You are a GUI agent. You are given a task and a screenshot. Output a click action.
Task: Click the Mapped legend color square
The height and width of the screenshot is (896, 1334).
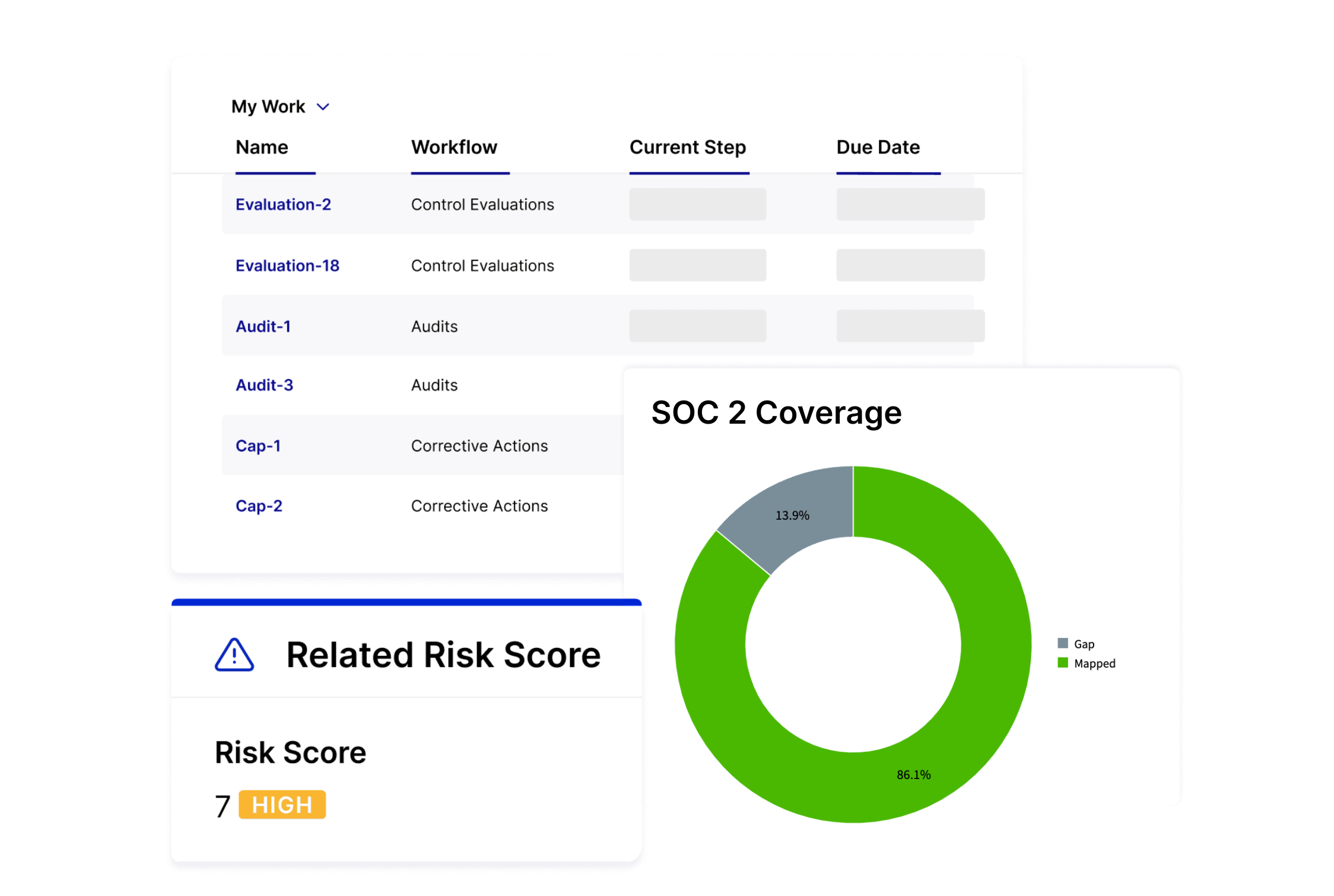coord(1063,663)
